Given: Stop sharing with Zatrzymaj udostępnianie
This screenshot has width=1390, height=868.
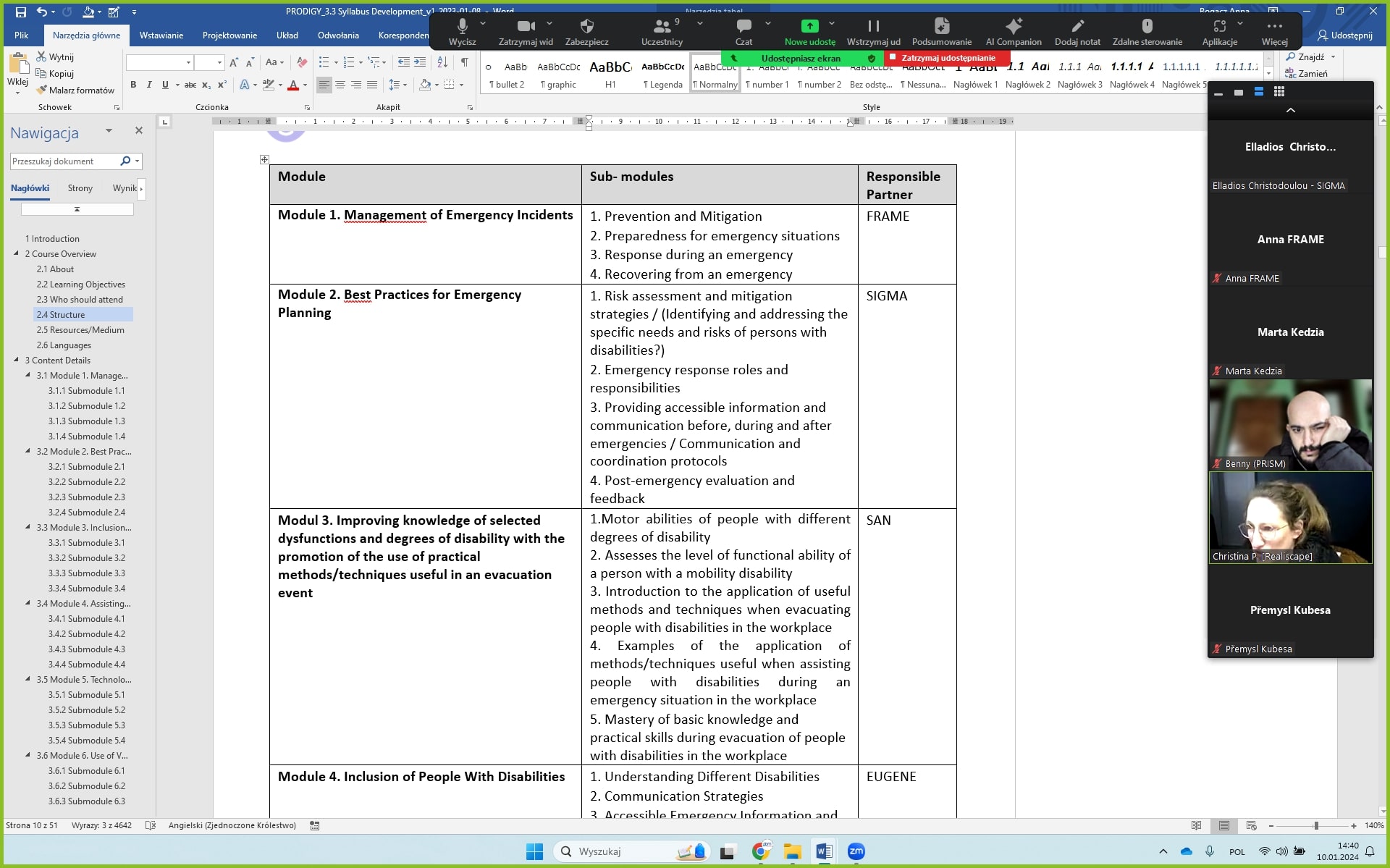Looking at the screenshot, I should pos(947,58).
